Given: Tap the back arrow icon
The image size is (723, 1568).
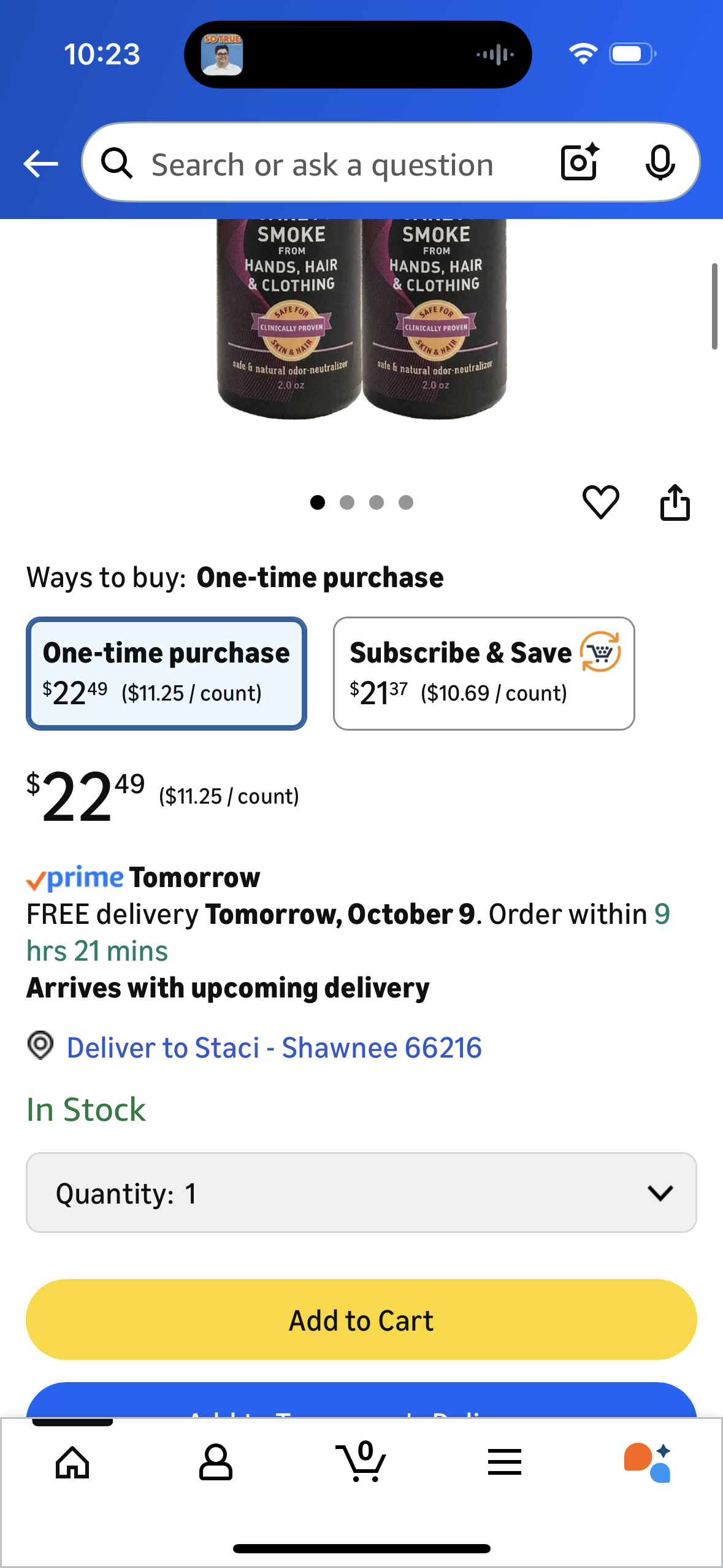Looking at the screenshot, I should point(40,164).
